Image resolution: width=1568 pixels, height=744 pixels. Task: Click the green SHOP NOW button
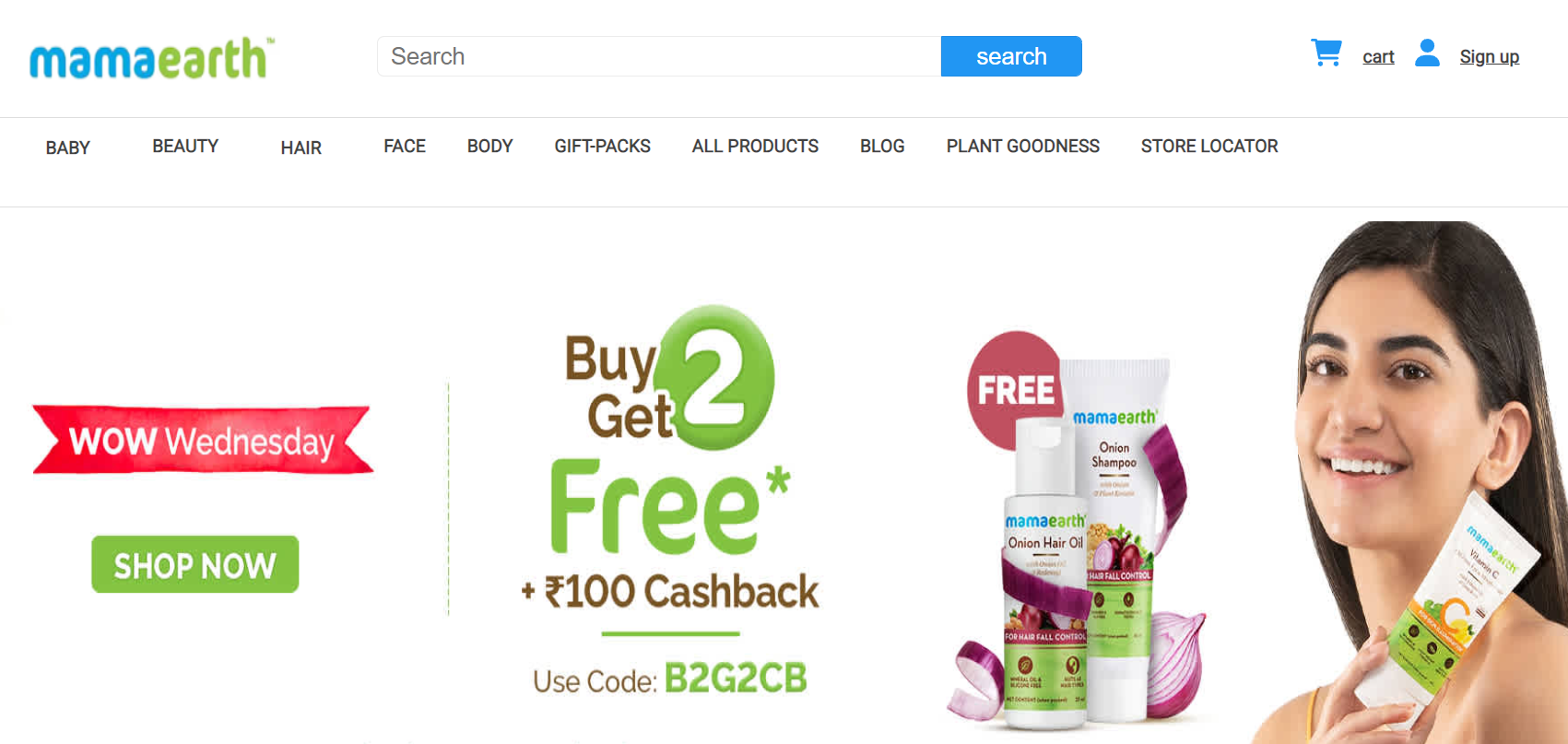(195, 564)
